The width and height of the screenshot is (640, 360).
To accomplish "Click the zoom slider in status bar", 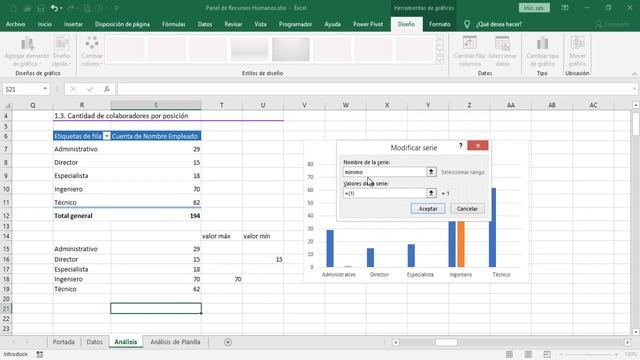I will [588, 354].
